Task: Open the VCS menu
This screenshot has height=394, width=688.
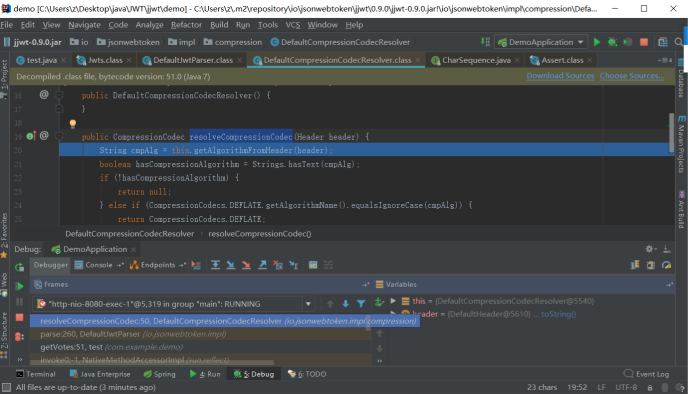Action: tap(293, 25)
